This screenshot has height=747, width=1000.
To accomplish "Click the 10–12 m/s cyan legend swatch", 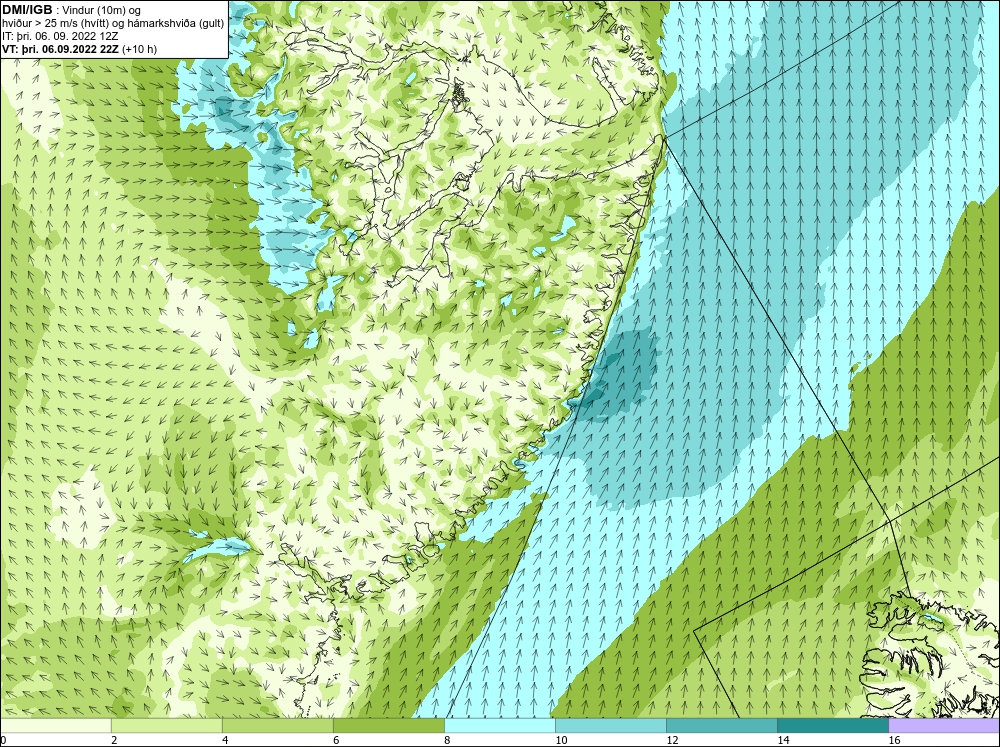I will pyautogui.click(x=611, y=725).
